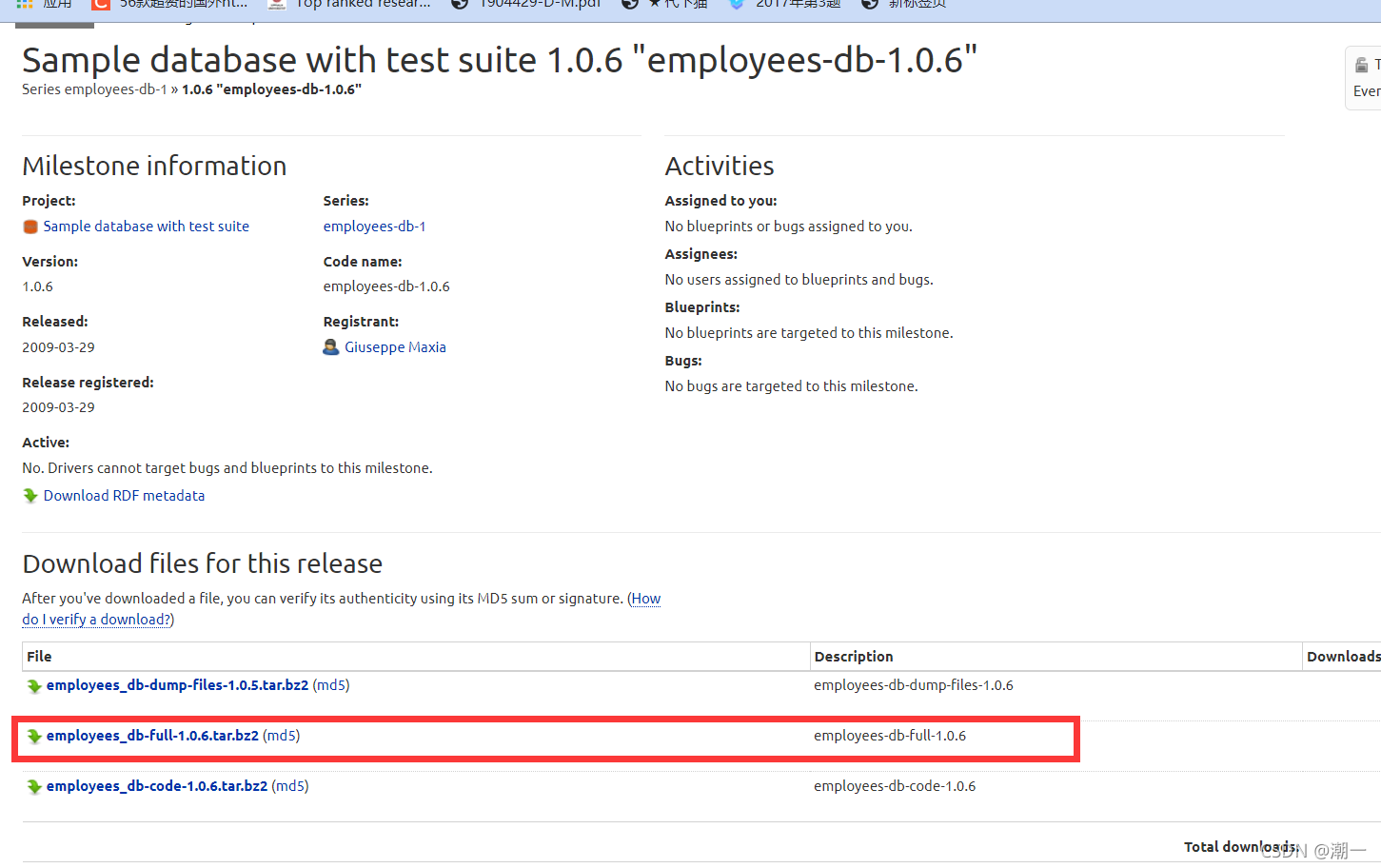Click the Downloads column header
The height and width of the screenshot is (868, 1381).
point(1343,657)
